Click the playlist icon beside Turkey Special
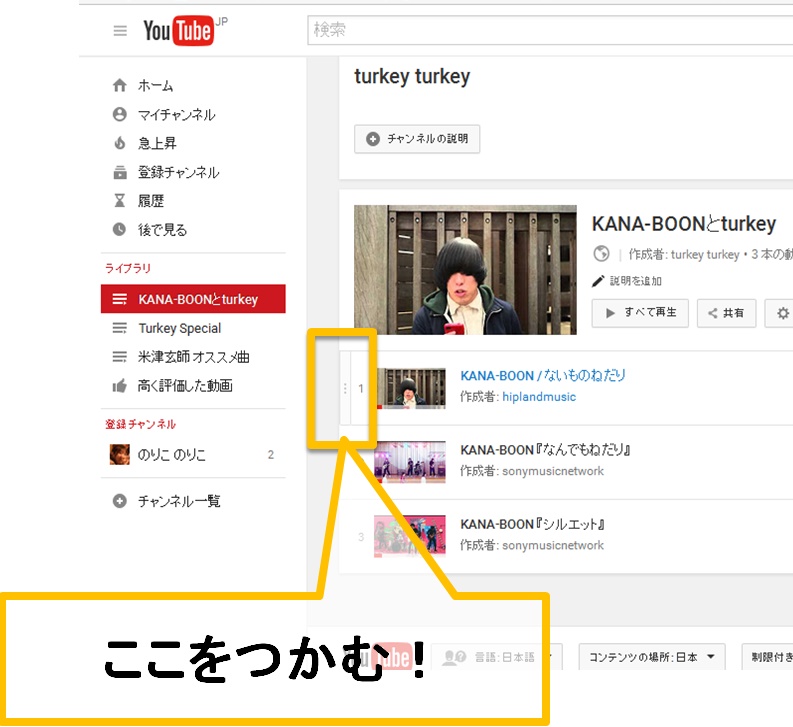This screenshot has width=793, height=727. pyautogui.click(x=119, y=328)
